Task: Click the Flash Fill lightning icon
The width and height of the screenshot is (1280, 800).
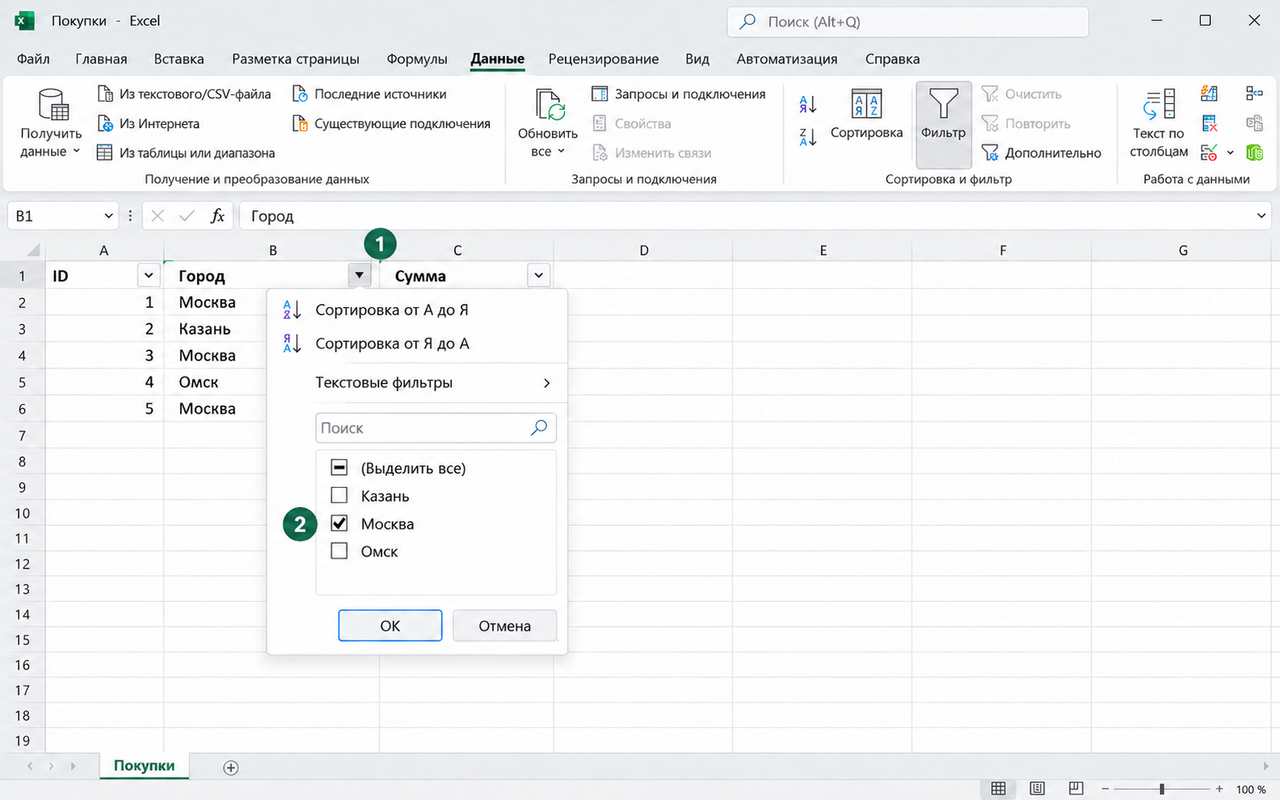Action: click(1209, 94)
